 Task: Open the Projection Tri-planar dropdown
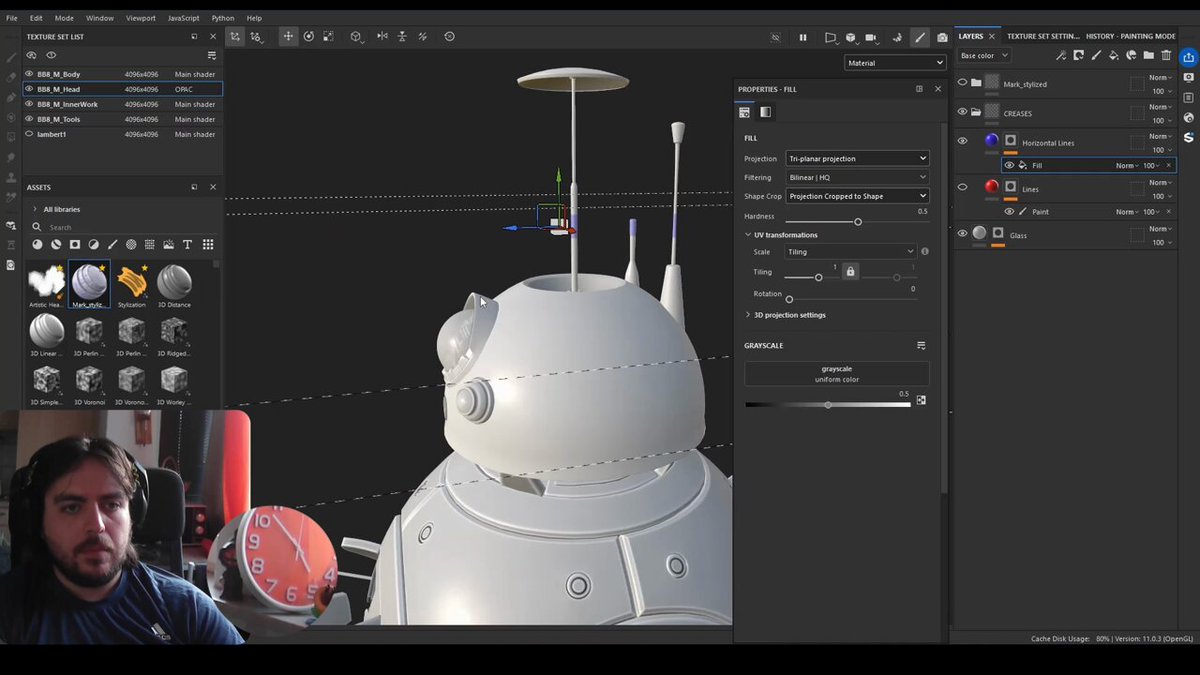pos(857,158)
